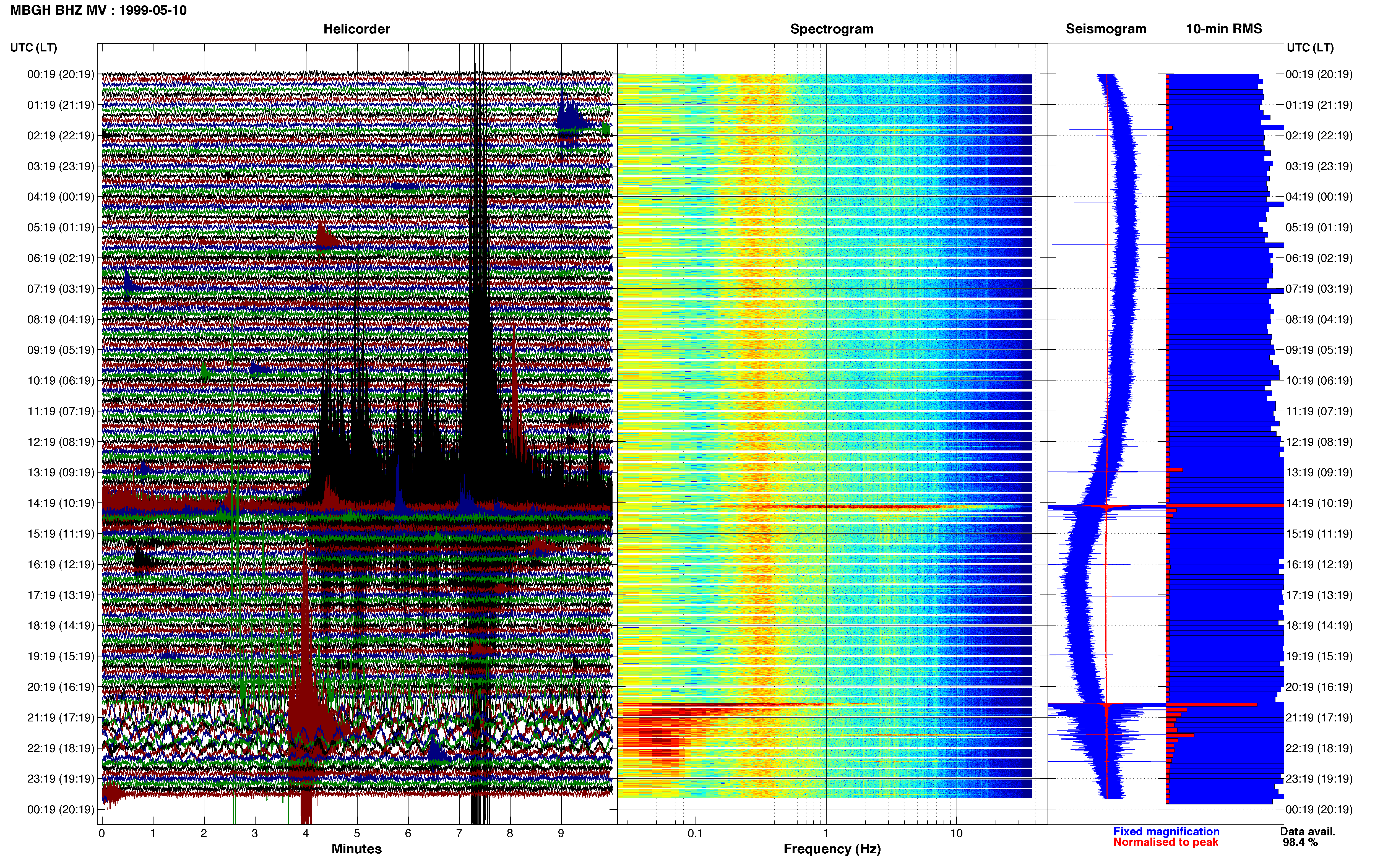
Task: Click the '0.1' frequency tick label
Action: tap(695, 833)
